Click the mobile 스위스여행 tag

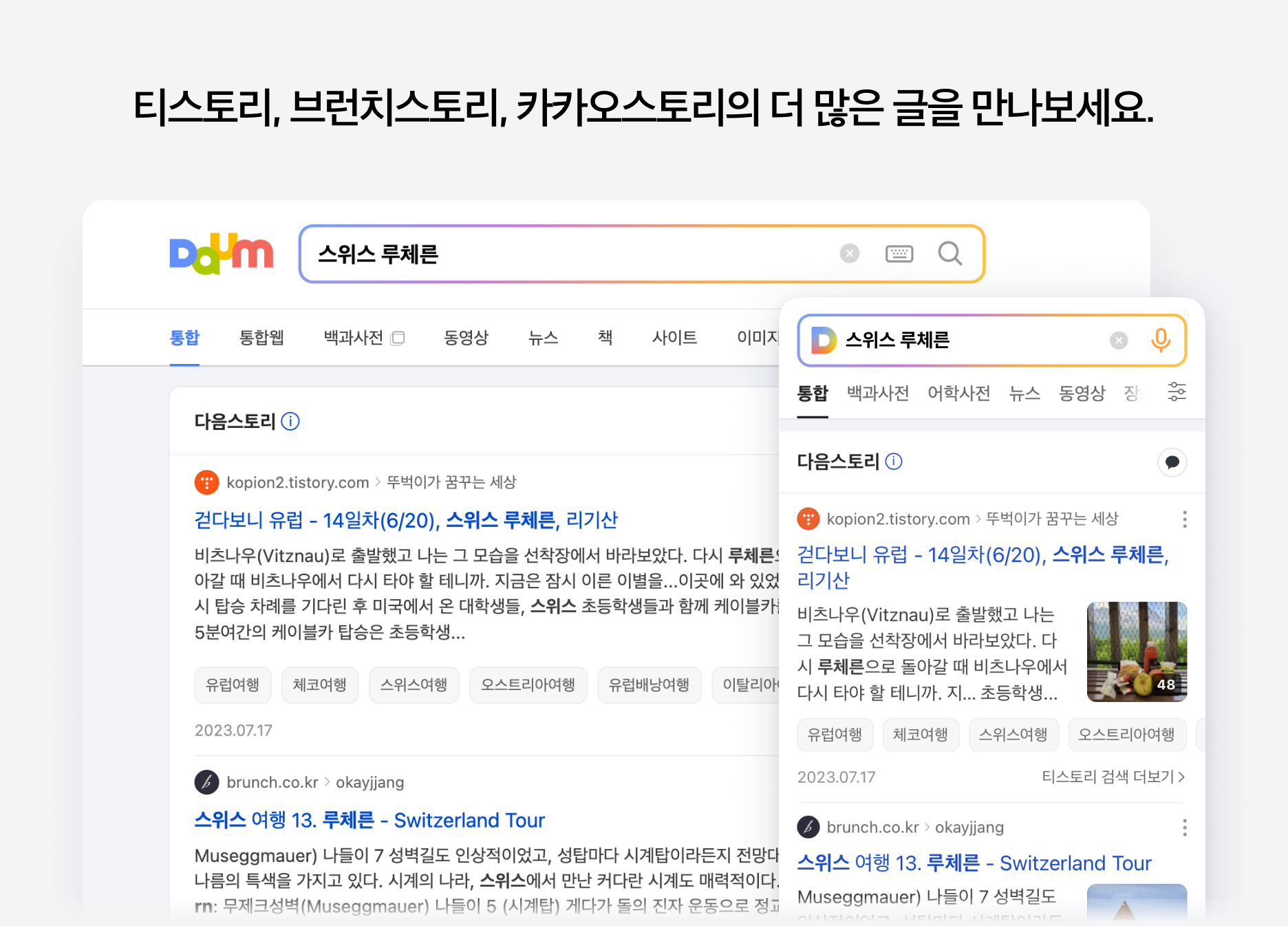(1013, 735)
